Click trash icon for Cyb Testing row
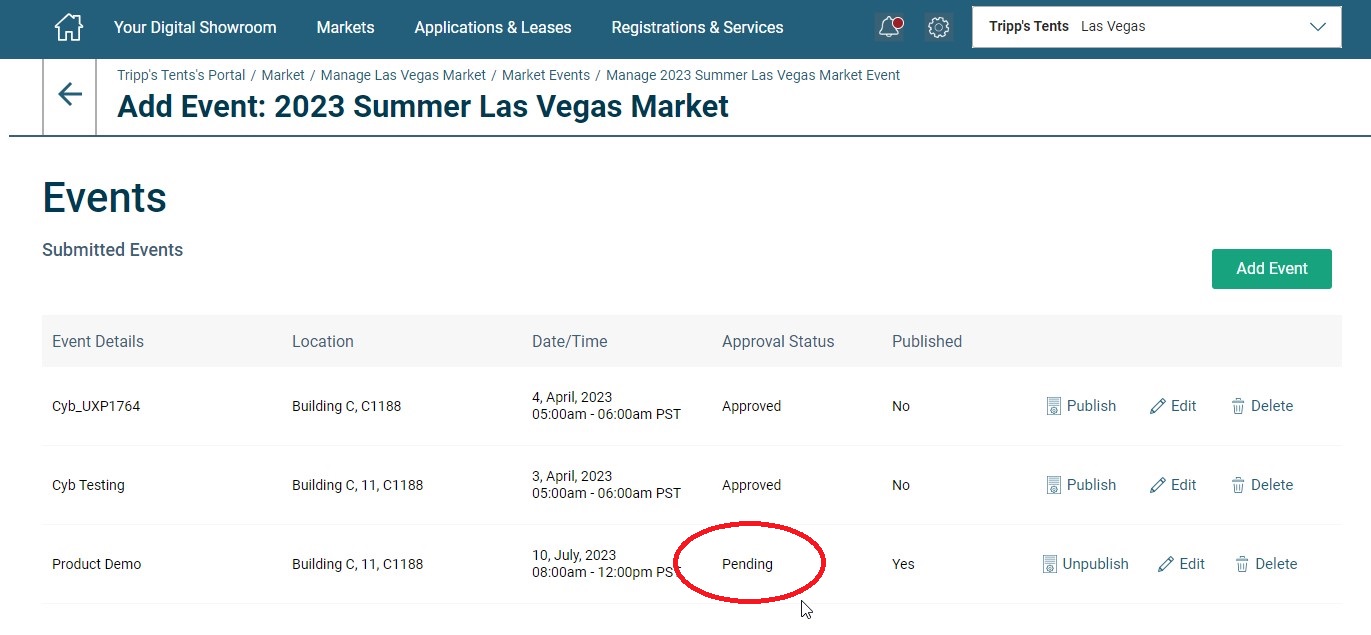Screen dimensions: 1371x635 pyautogui.click(x=1238, y=485)
